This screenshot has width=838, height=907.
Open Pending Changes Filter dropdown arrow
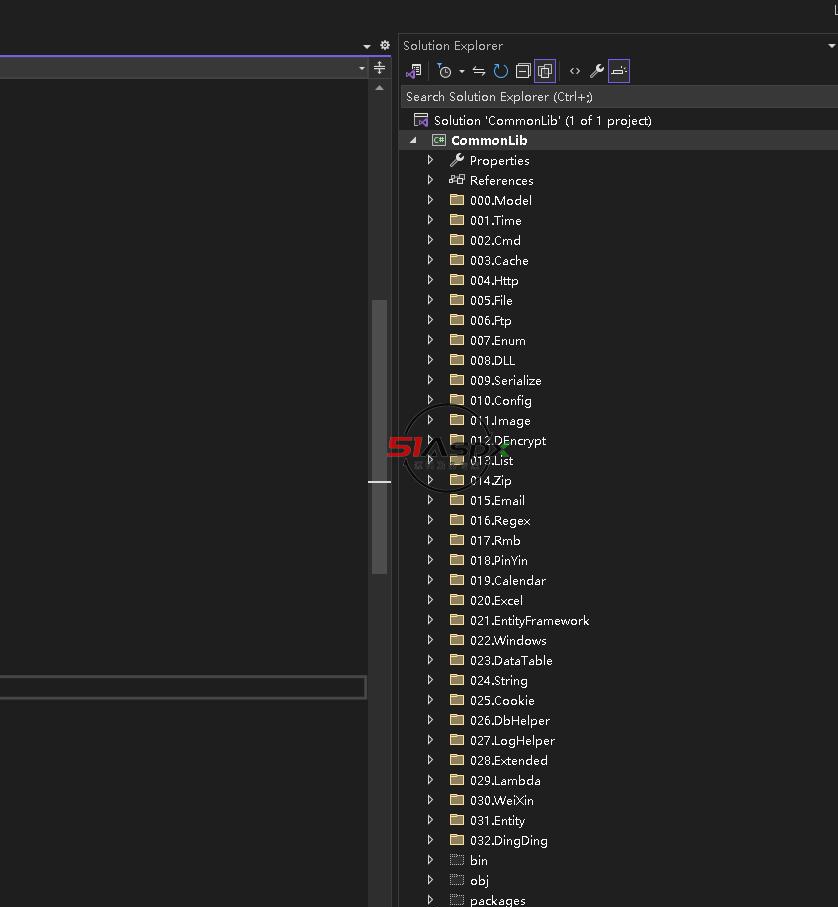[x=461, y=71]
